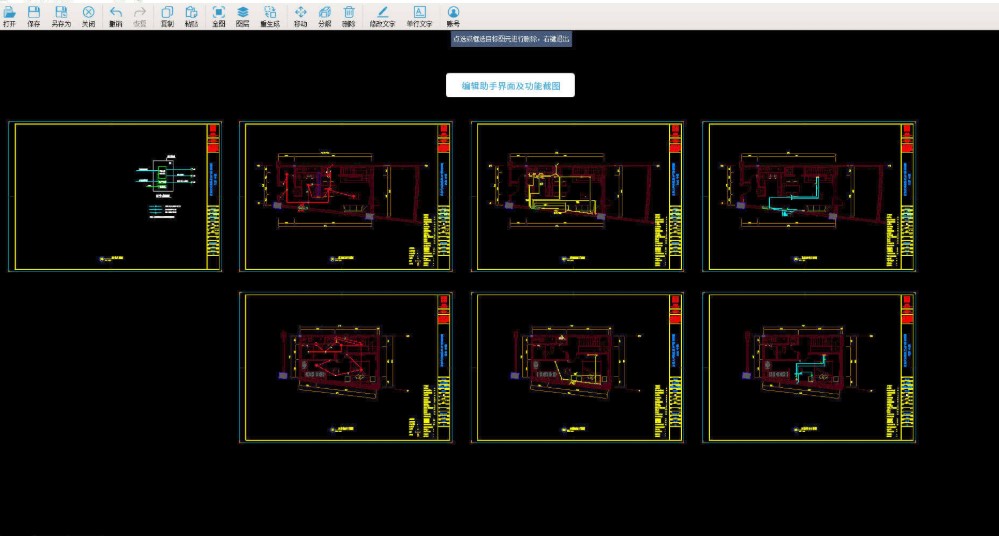Screen dimensions: 999x536
Task: Select the 单行文字 (Single-line Text) tool
Action: pos(419,14)
